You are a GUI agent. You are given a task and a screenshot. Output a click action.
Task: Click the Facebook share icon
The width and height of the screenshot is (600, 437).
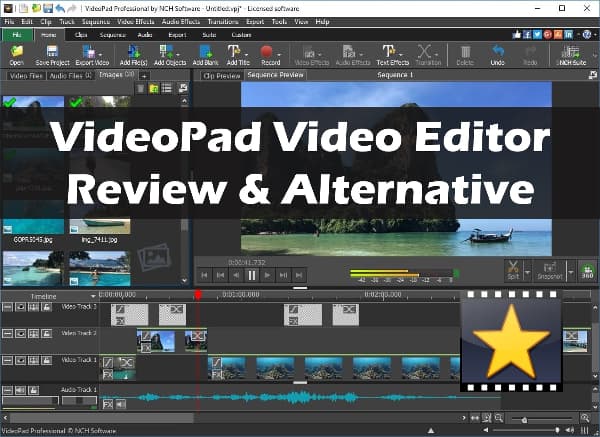click(527, 35)
